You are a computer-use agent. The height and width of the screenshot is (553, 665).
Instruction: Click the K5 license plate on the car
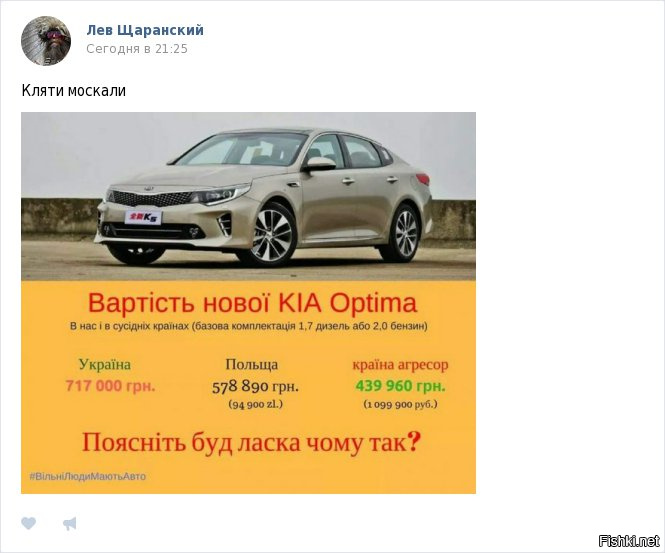(143, 218)
